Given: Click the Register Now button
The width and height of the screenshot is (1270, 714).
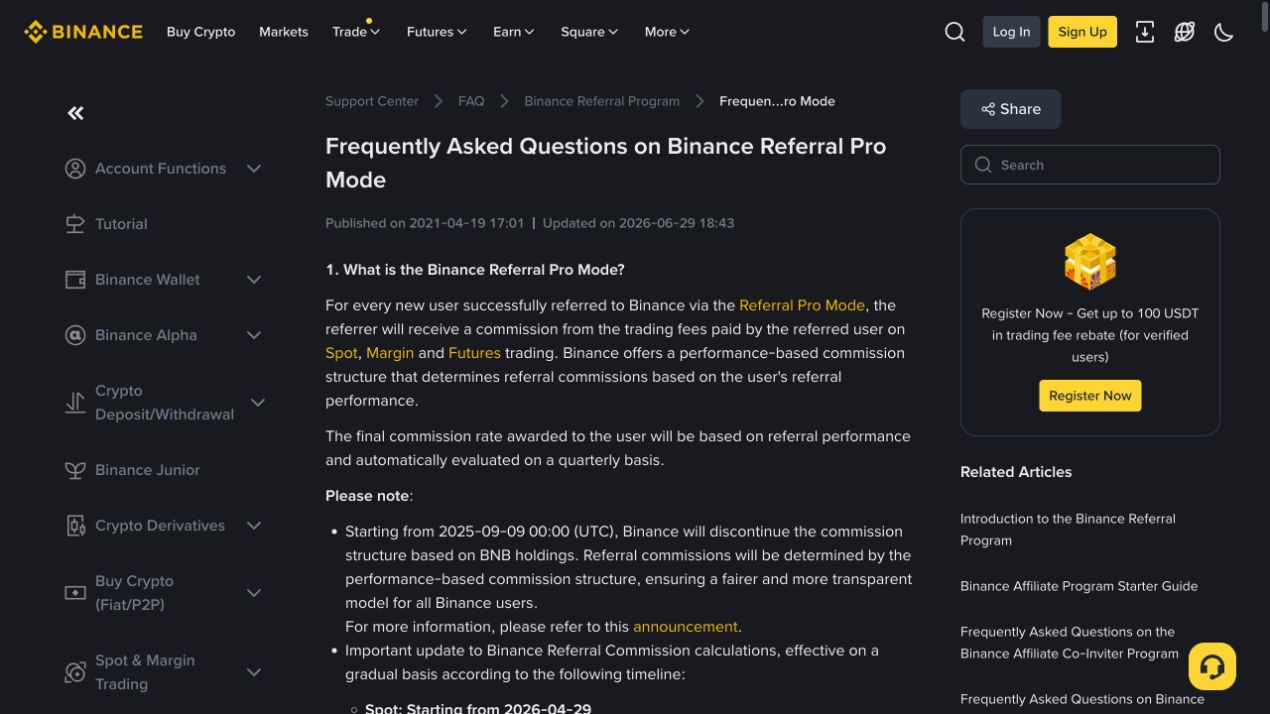Looking at the screenshot, I should point(1090,396).
